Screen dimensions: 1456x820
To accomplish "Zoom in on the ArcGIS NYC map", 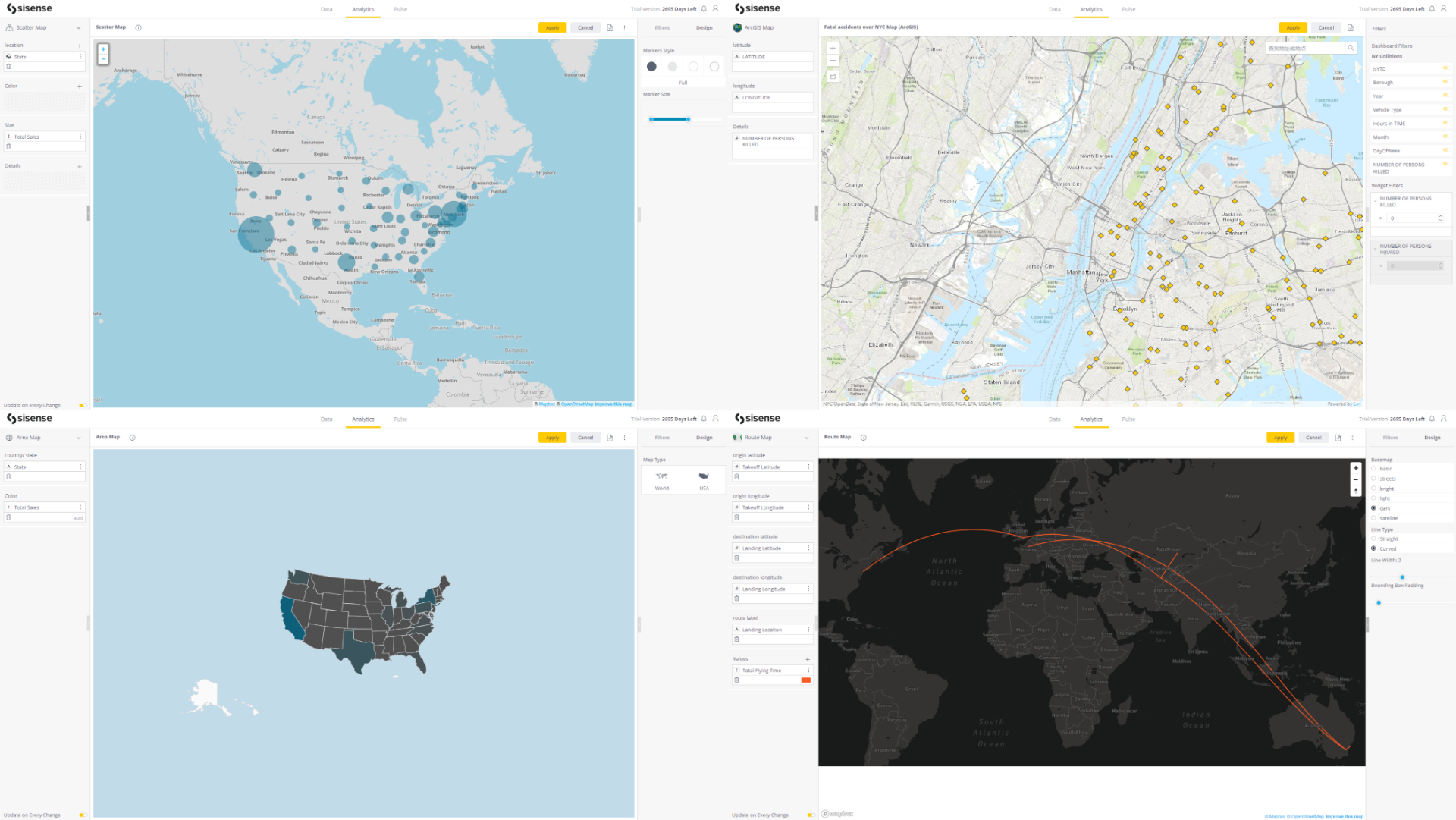I will (x=833, y=49).
